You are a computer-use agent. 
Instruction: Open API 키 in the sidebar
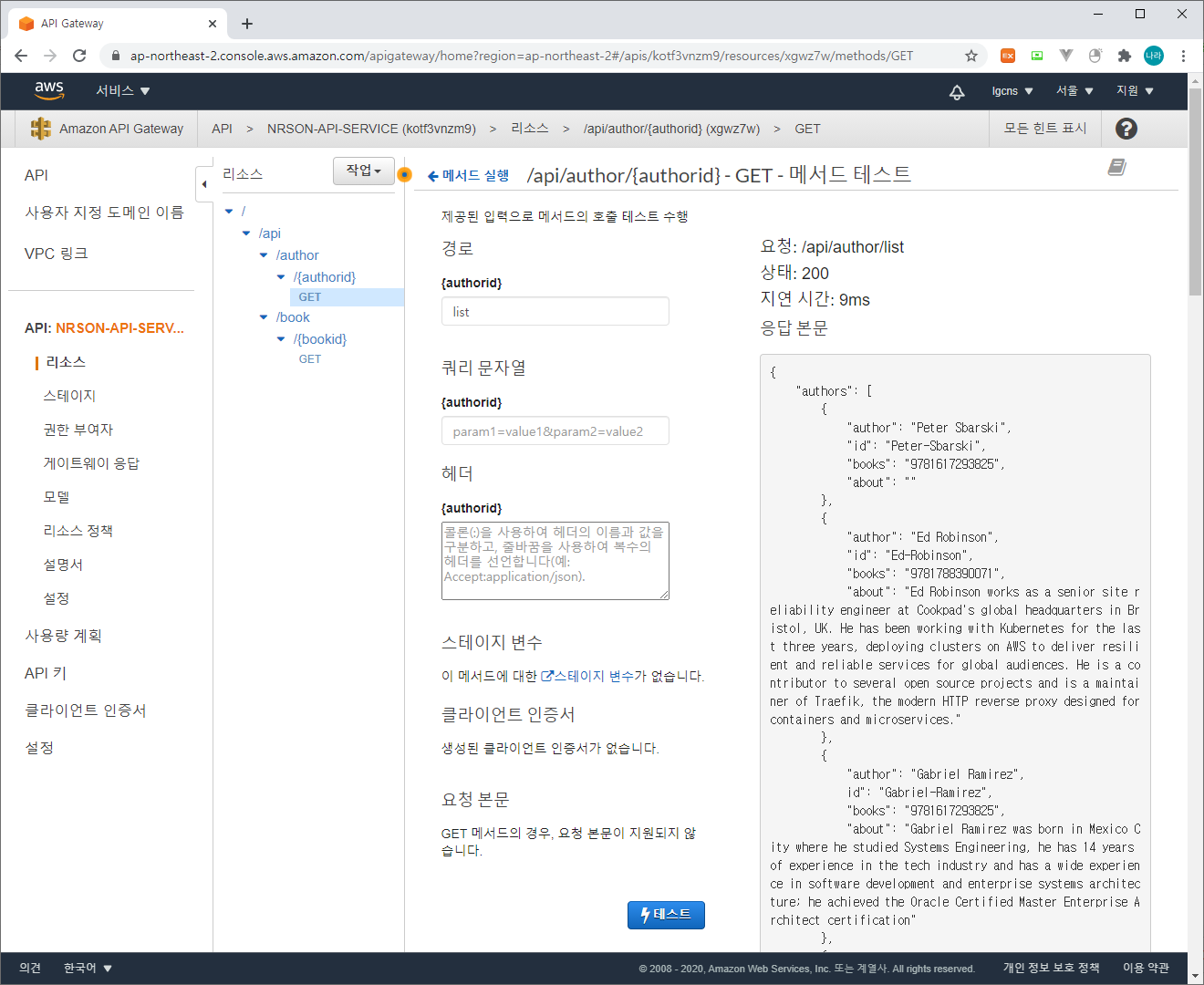pos(46,673)
